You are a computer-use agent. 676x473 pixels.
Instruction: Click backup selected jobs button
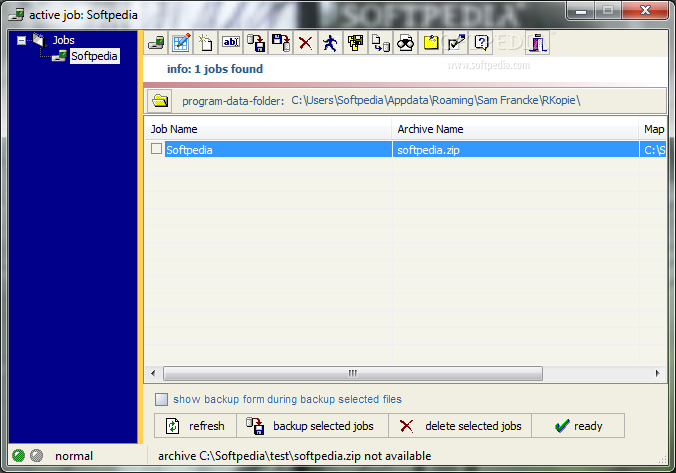point(312,426)
